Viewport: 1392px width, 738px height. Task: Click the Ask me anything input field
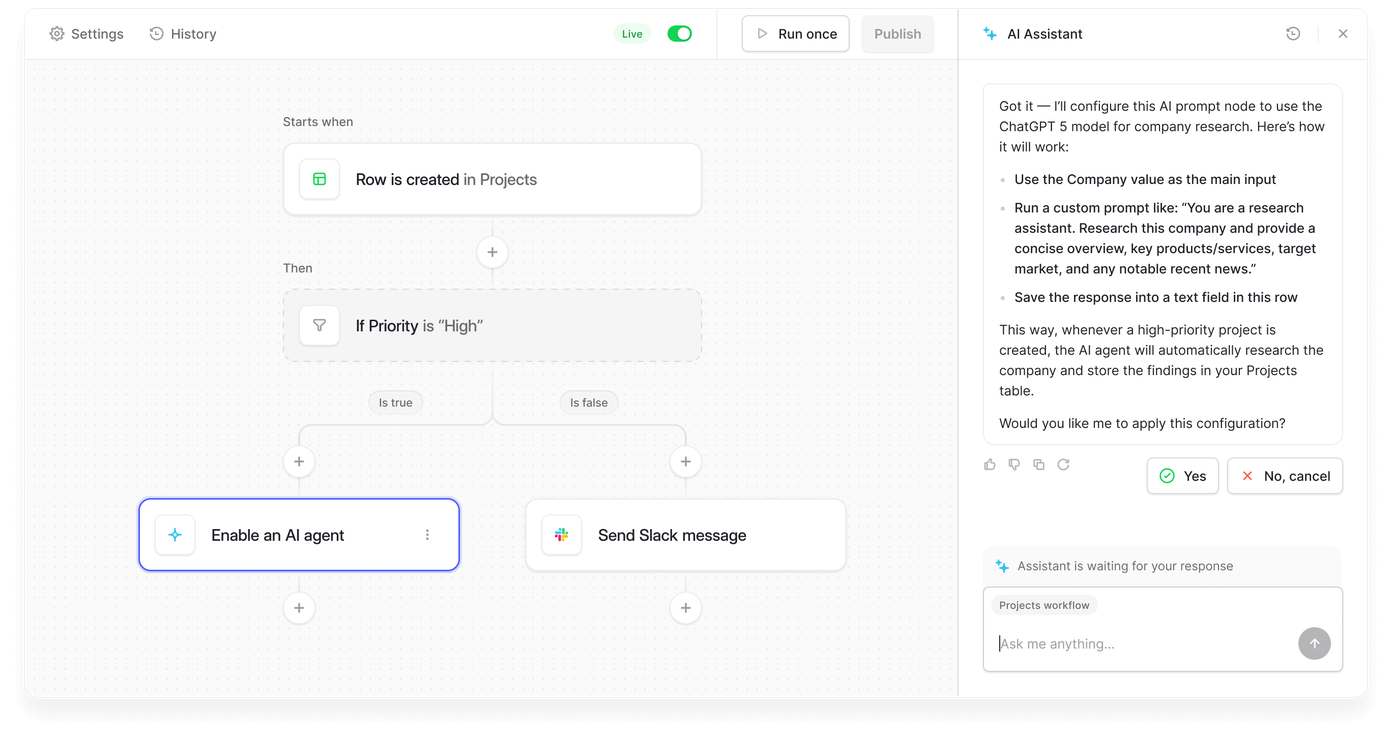(1140, 644)
